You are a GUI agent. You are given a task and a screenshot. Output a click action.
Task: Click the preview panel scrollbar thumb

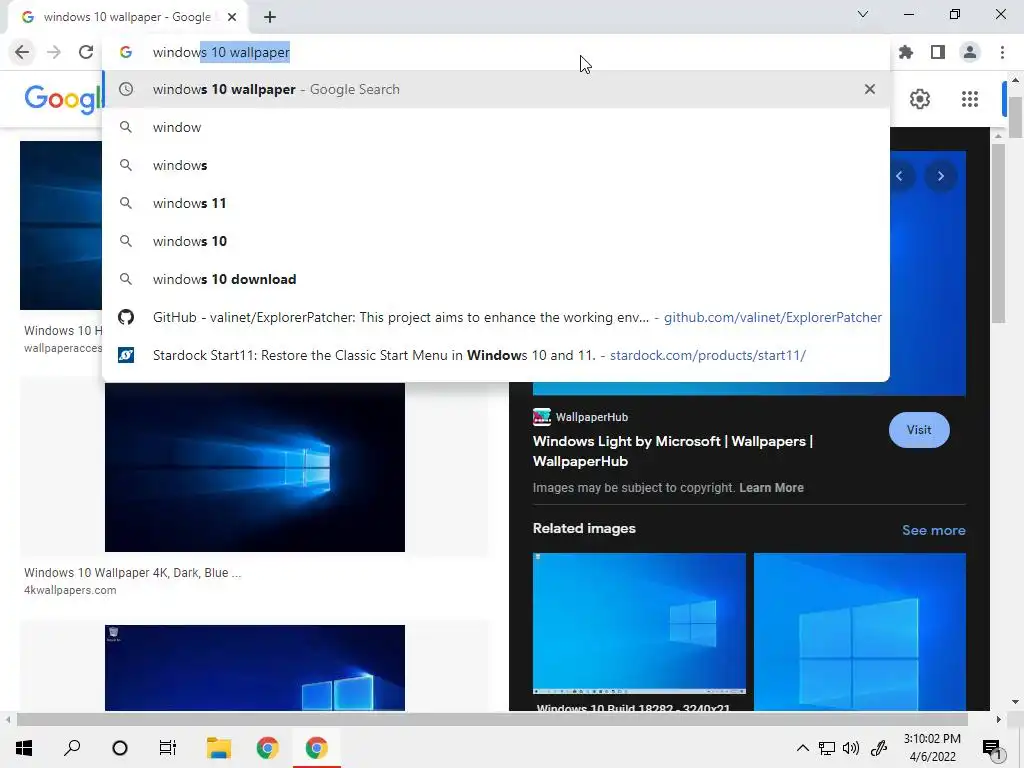coord(998,233)
